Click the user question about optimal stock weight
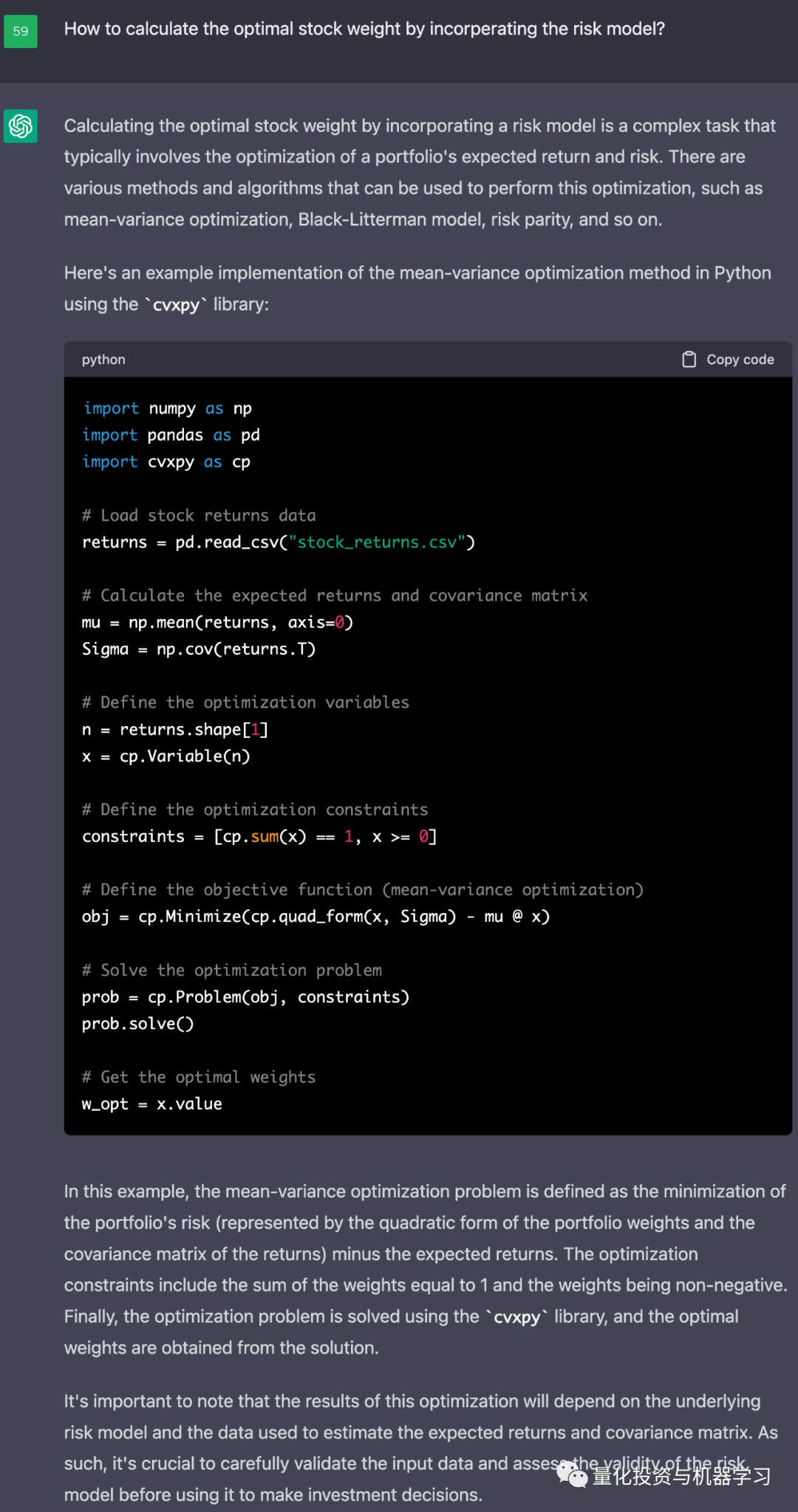 pyautogui.click(x=364, y=29)
